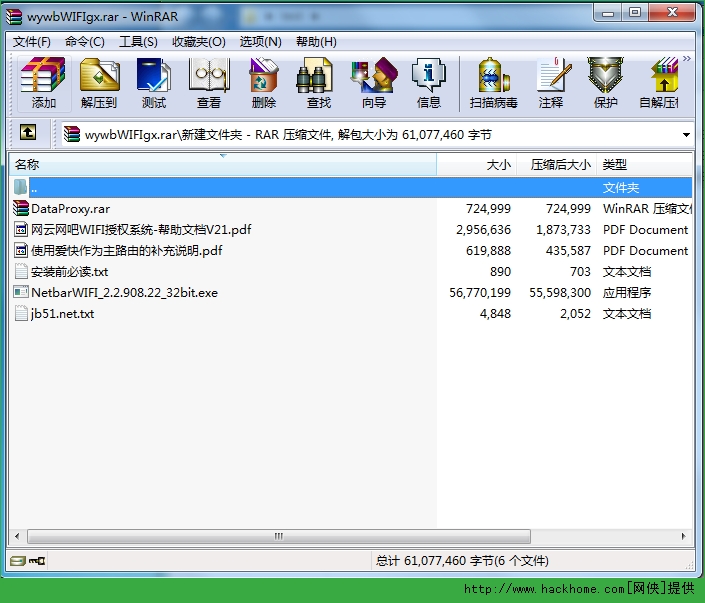The width and height of the screenshot is (705, 603).
Task: Click the packed size value 2,052
Action: coord(576,313)
